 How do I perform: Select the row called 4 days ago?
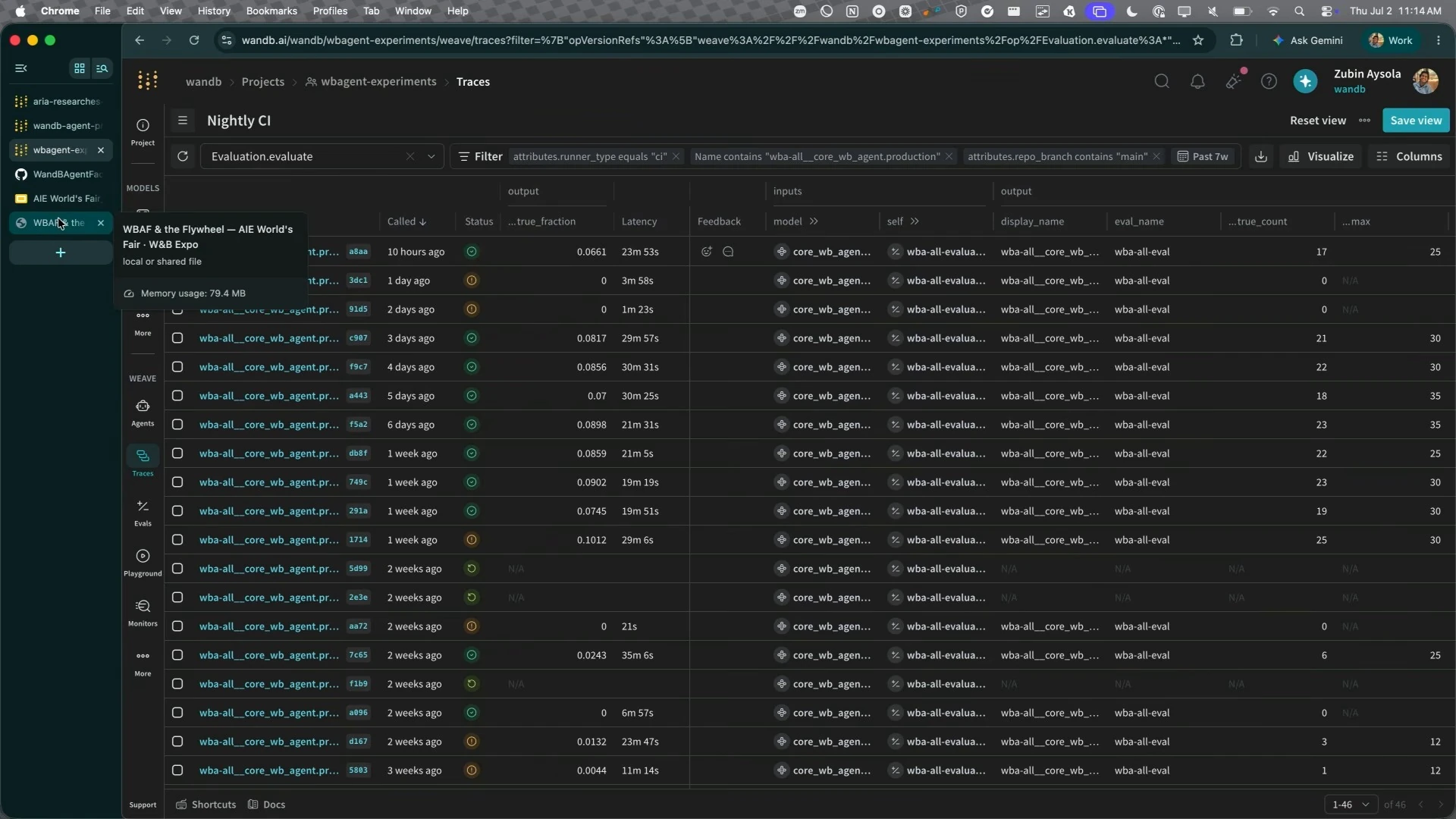coord(177,367)
